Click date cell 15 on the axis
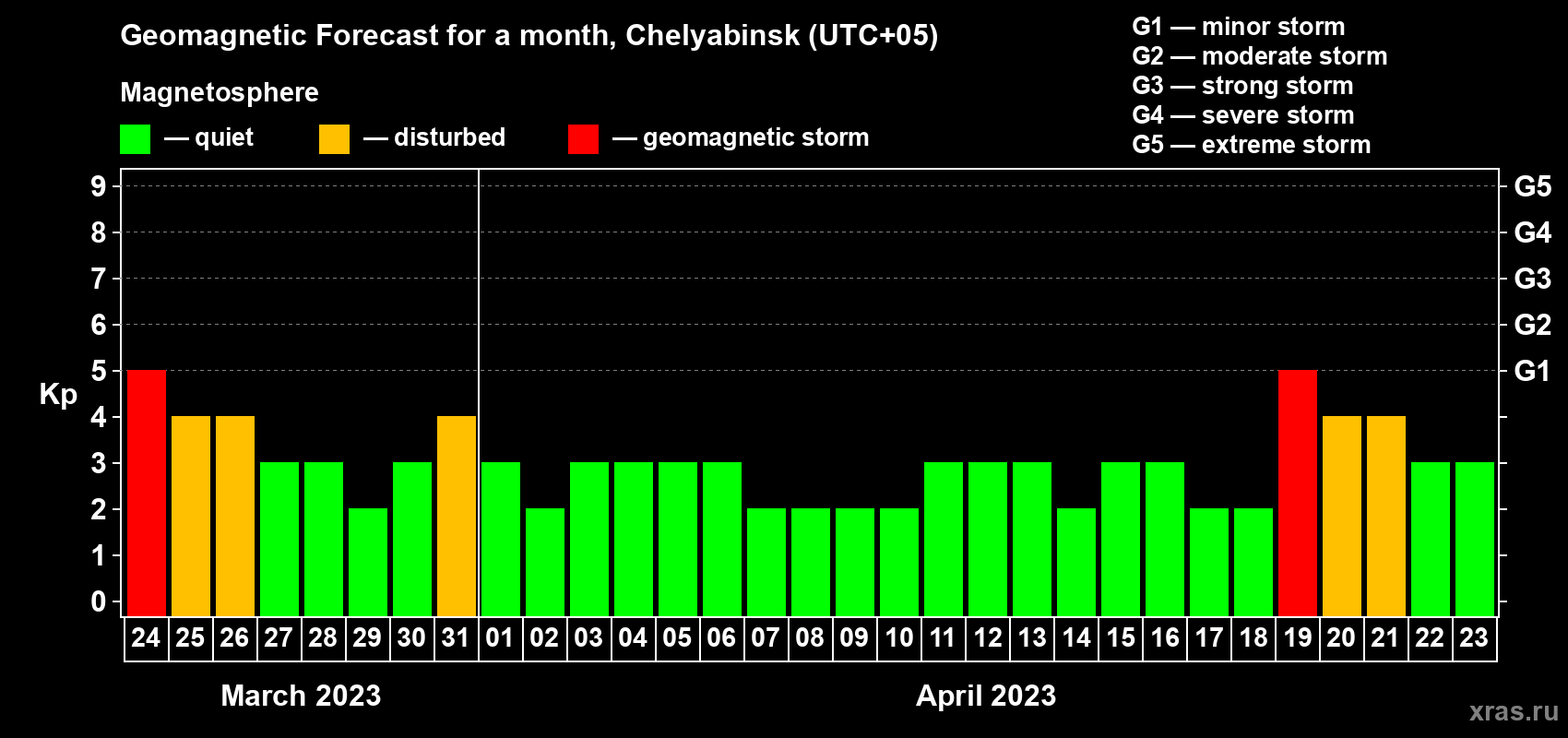This screenshot has height=738, width=1568. [x=1121, y=638]
